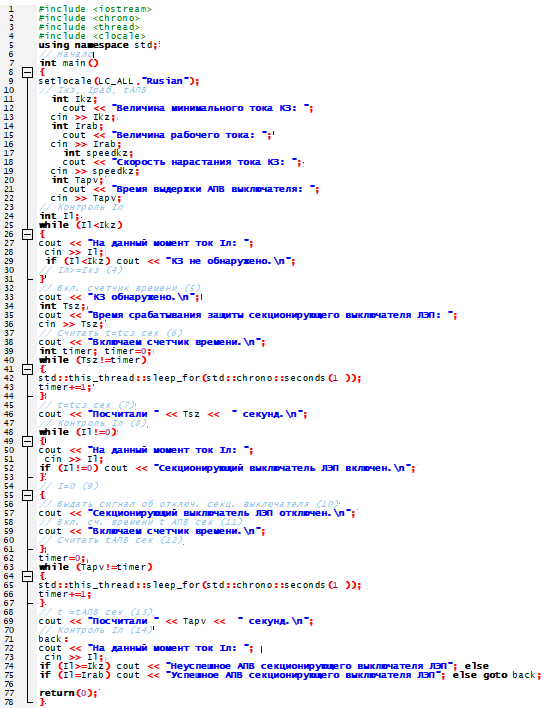Collapse the while (Tsz!=timer) block fold marker

click(x=28, y=369)
